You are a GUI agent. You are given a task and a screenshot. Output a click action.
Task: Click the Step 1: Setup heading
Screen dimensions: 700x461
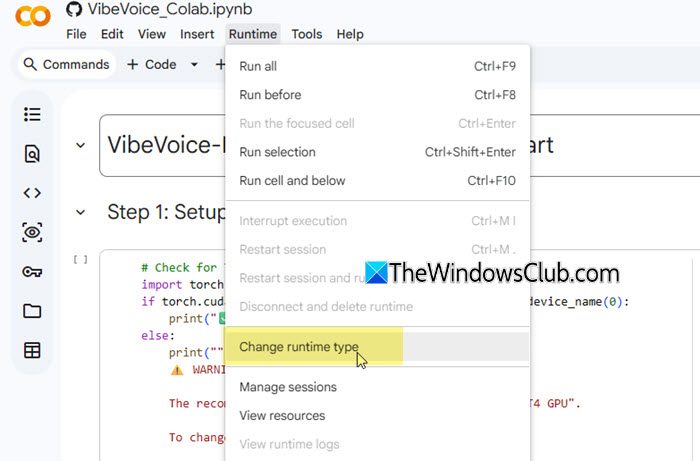[167, 212]
